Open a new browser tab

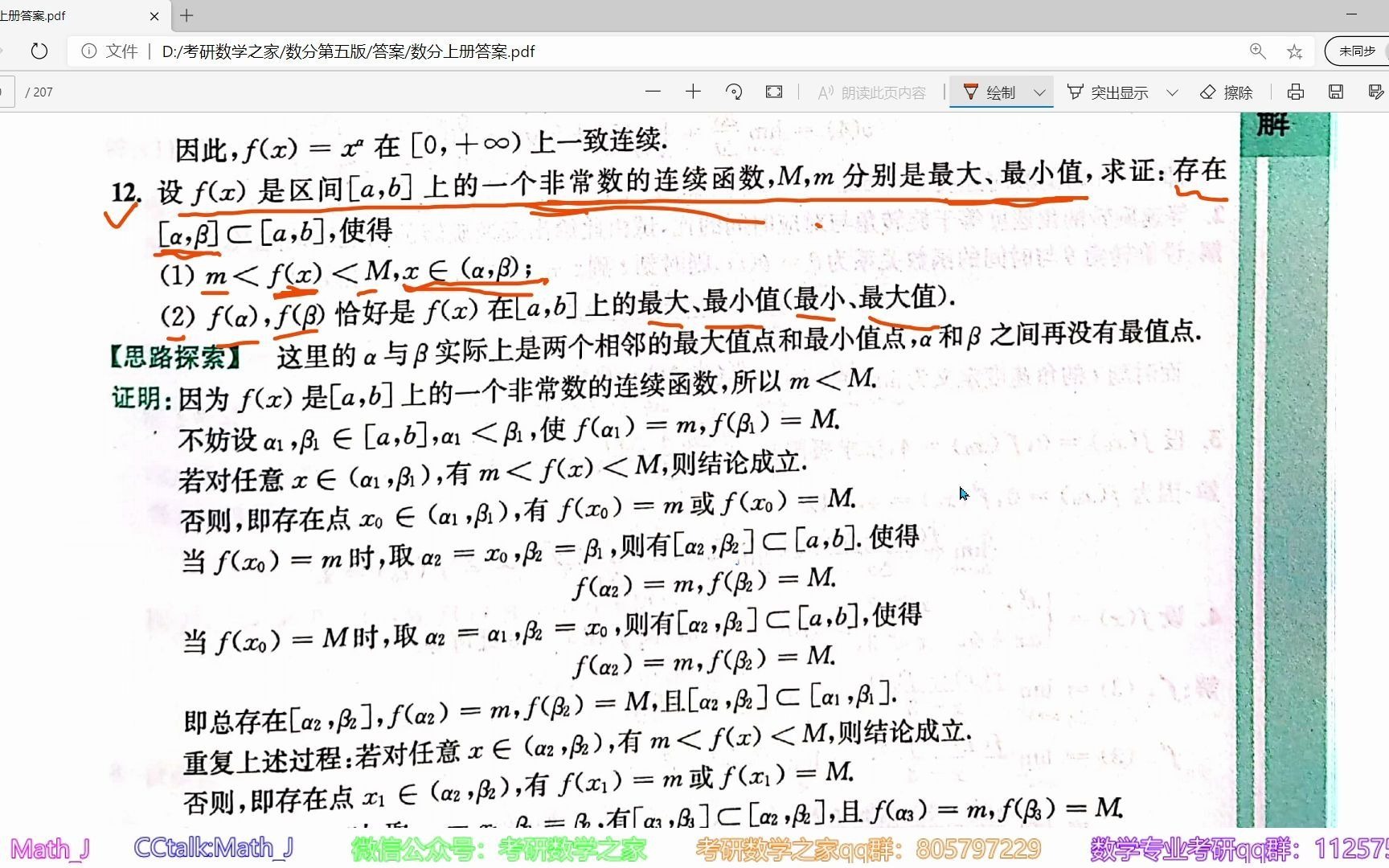[186, 15]
